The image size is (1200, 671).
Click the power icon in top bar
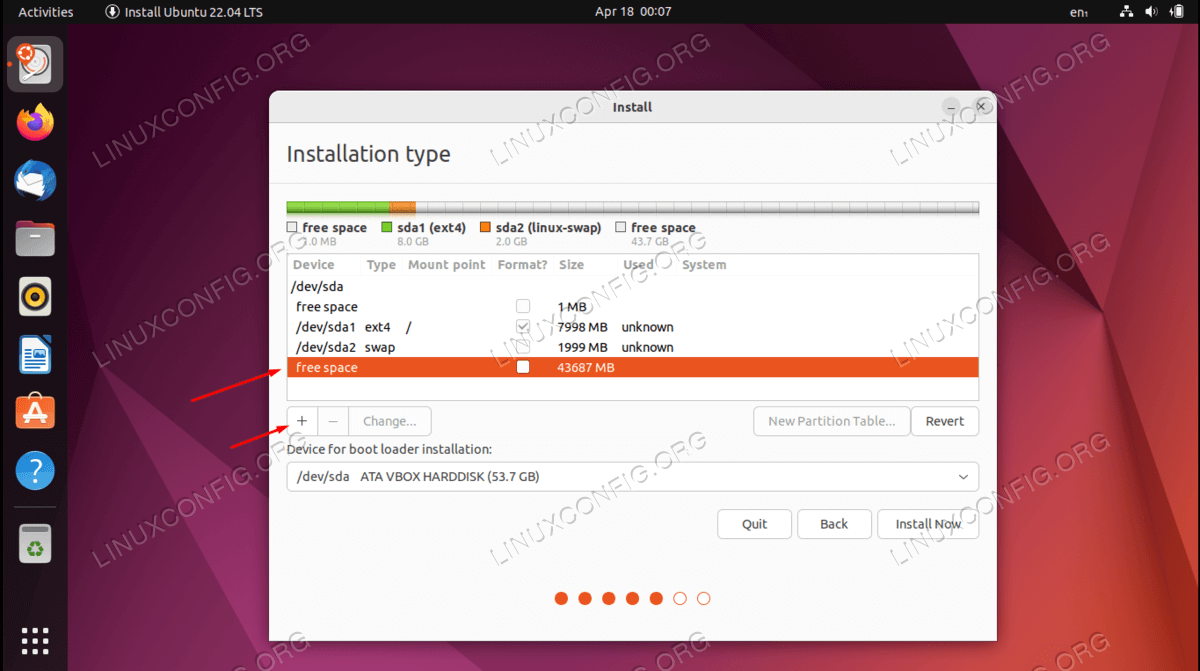point(1176,12)
